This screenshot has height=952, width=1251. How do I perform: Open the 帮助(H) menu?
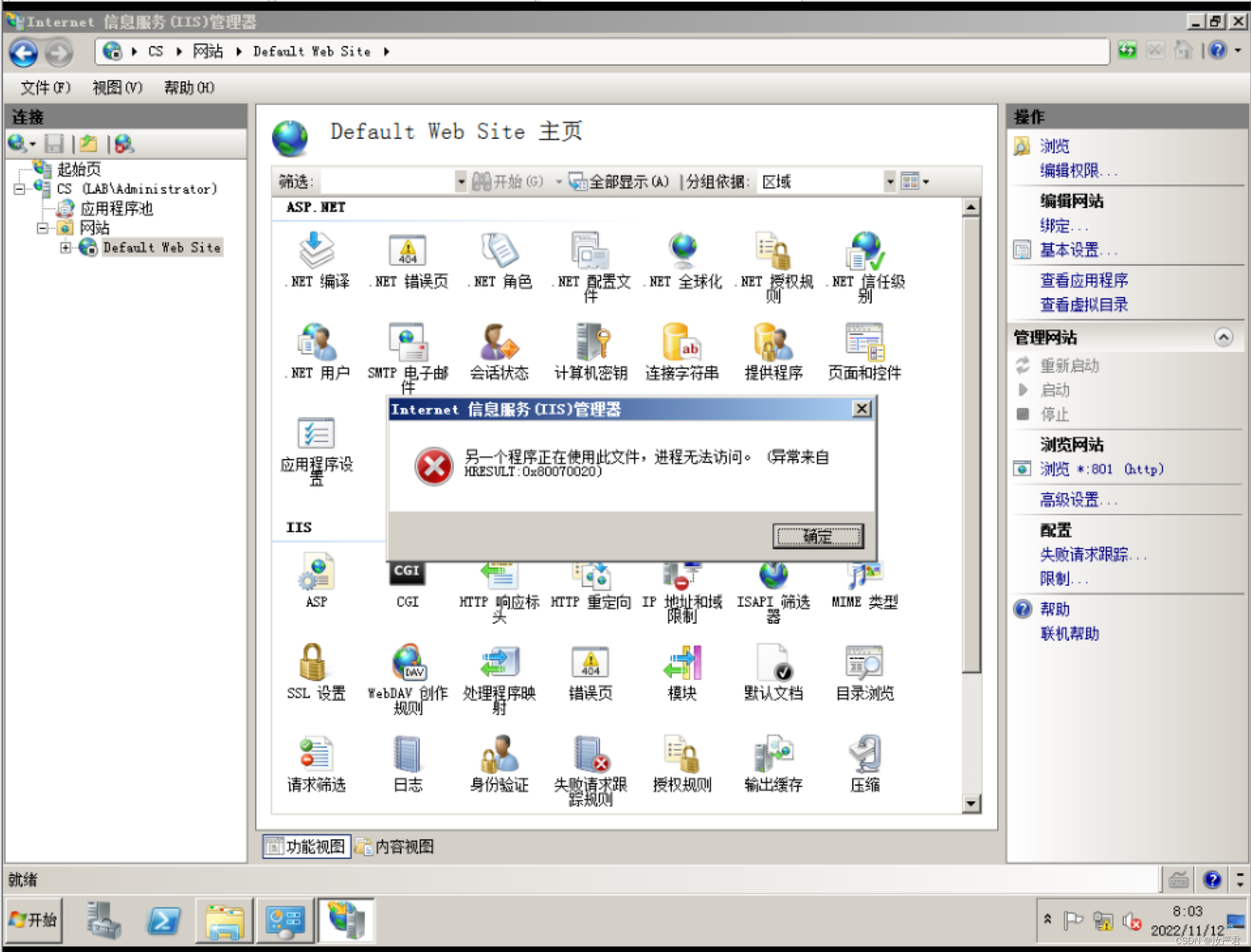(189, 88)
